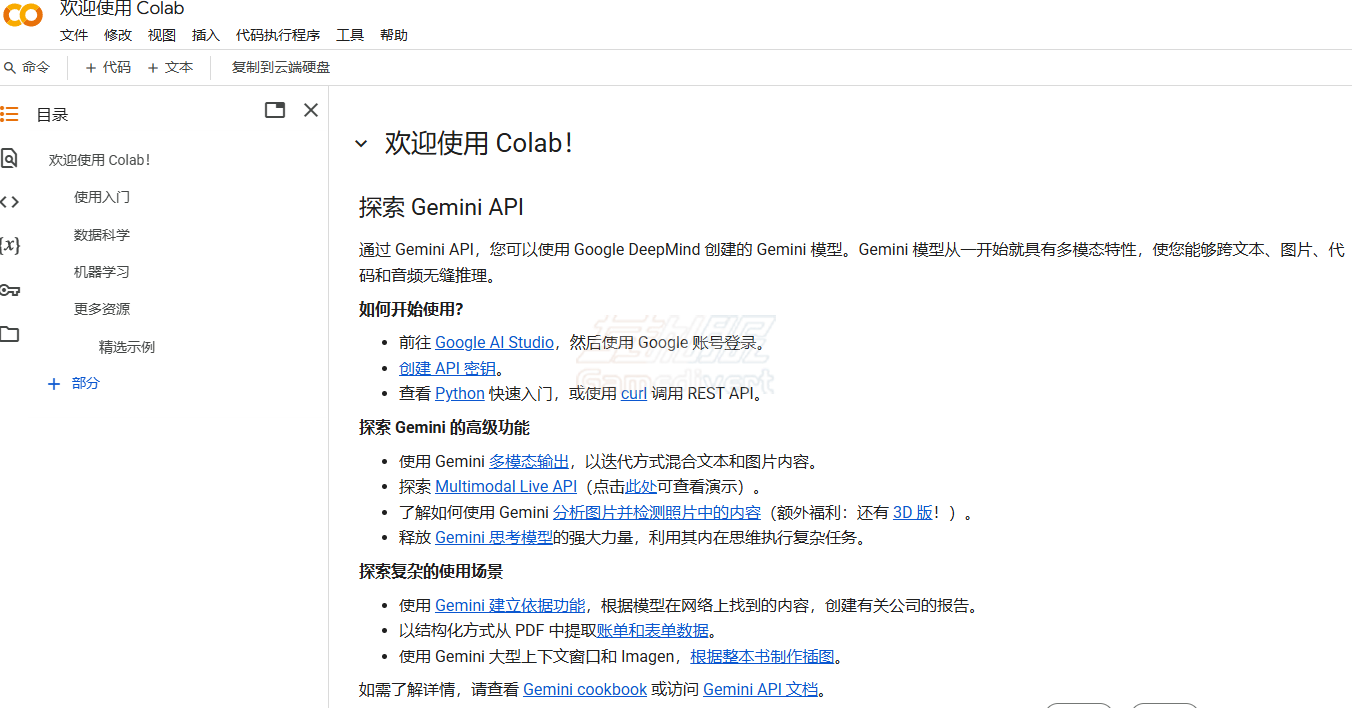Open the Gemini cookbook link

[x=585, y=689]
